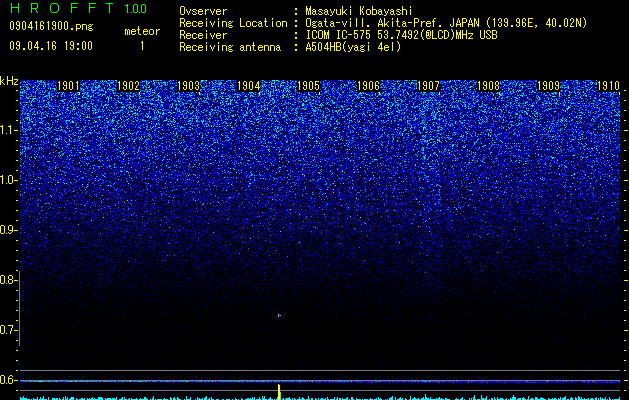Click the observer name Masayuki Kobayashi
This screenshot has width=629, height=400.
[358, 11]
